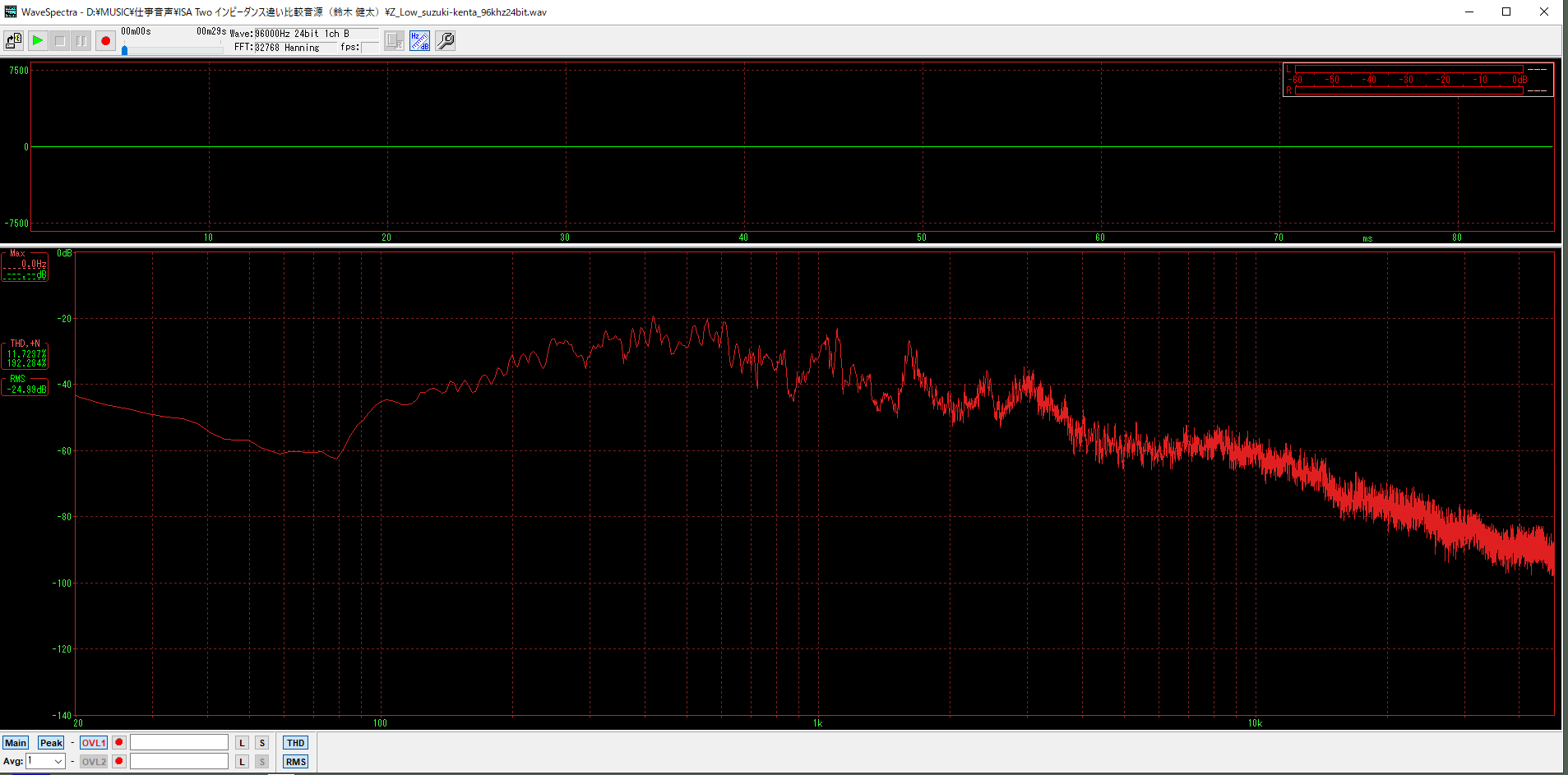
Task: Load overlay 1 with its L button
Action: coord(243,743)
